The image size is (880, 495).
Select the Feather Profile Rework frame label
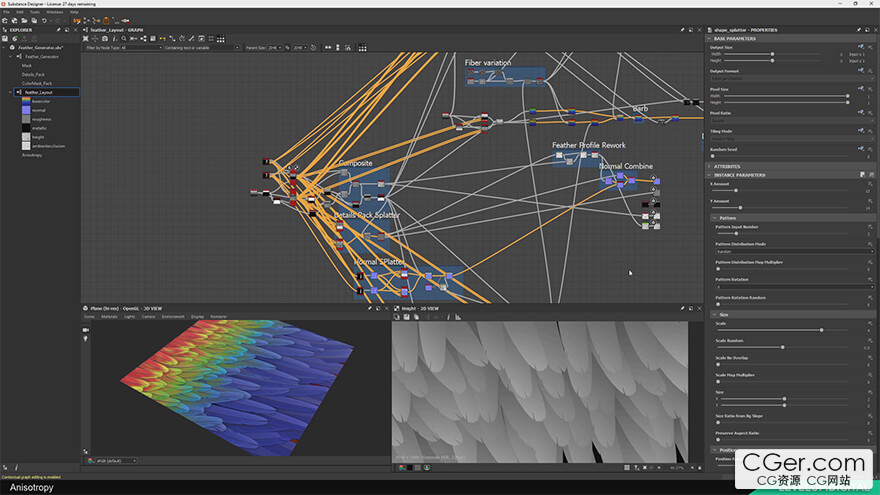pos(588,146)
